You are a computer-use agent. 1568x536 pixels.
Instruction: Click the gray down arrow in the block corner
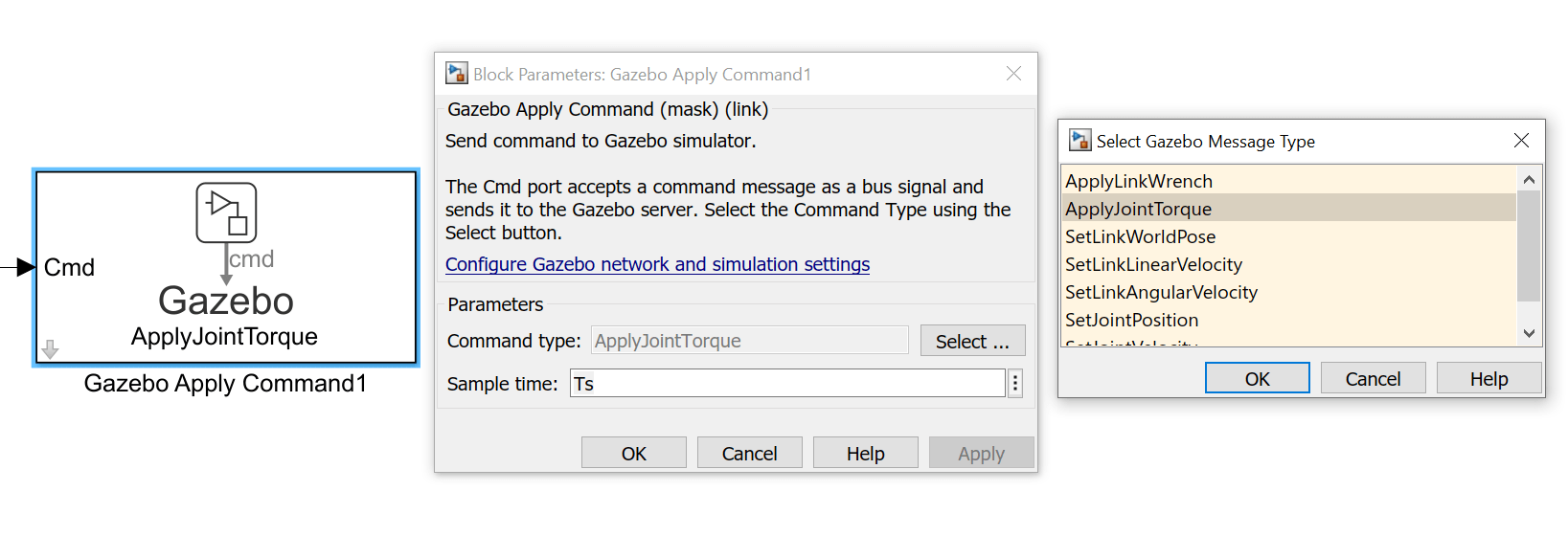(51, 349)
